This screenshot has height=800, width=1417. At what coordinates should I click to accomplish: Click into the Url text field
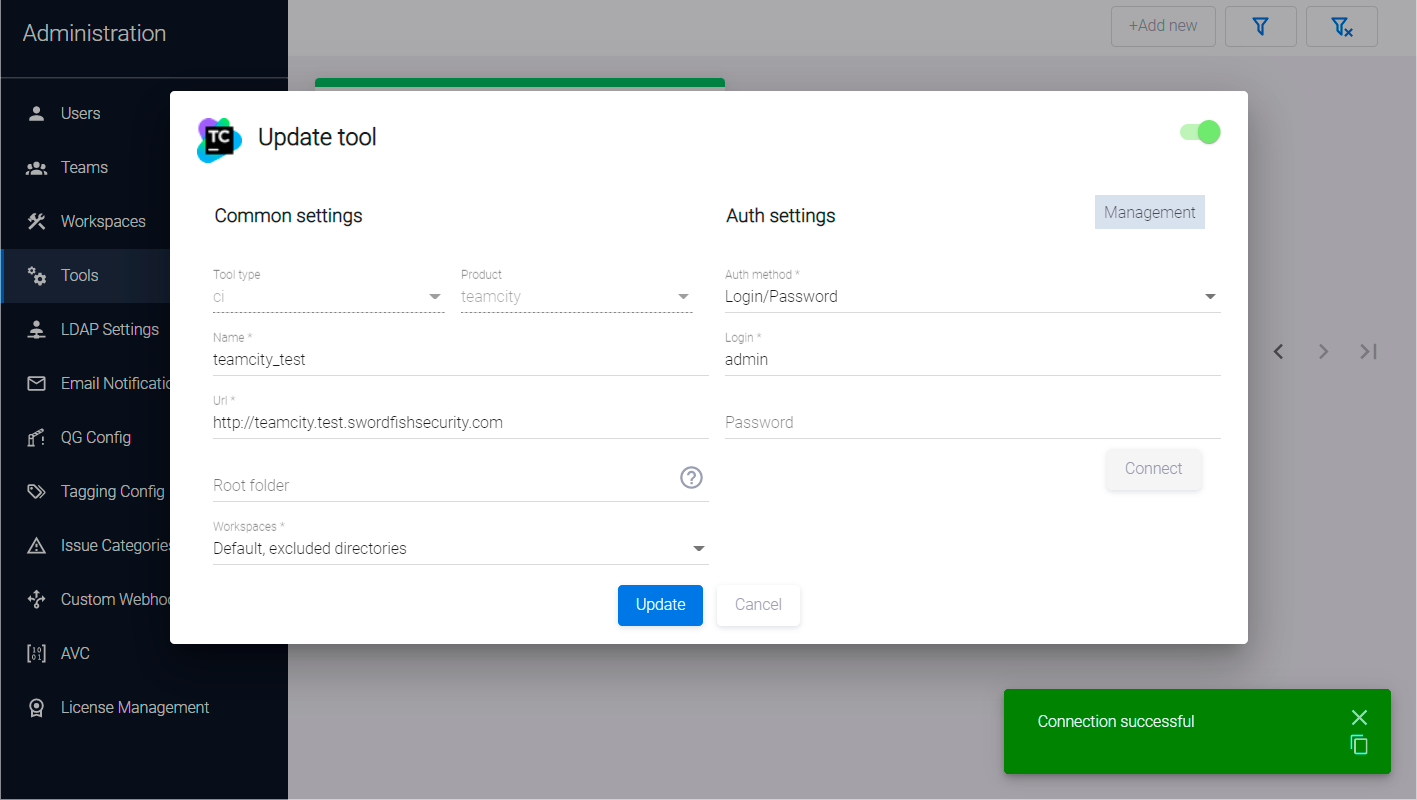[x=460, y=423]
